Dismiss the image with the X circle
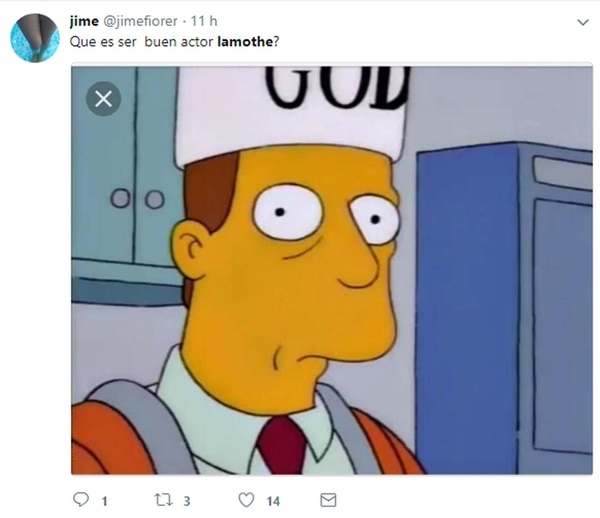600x518 pixels. click(103, 99)
